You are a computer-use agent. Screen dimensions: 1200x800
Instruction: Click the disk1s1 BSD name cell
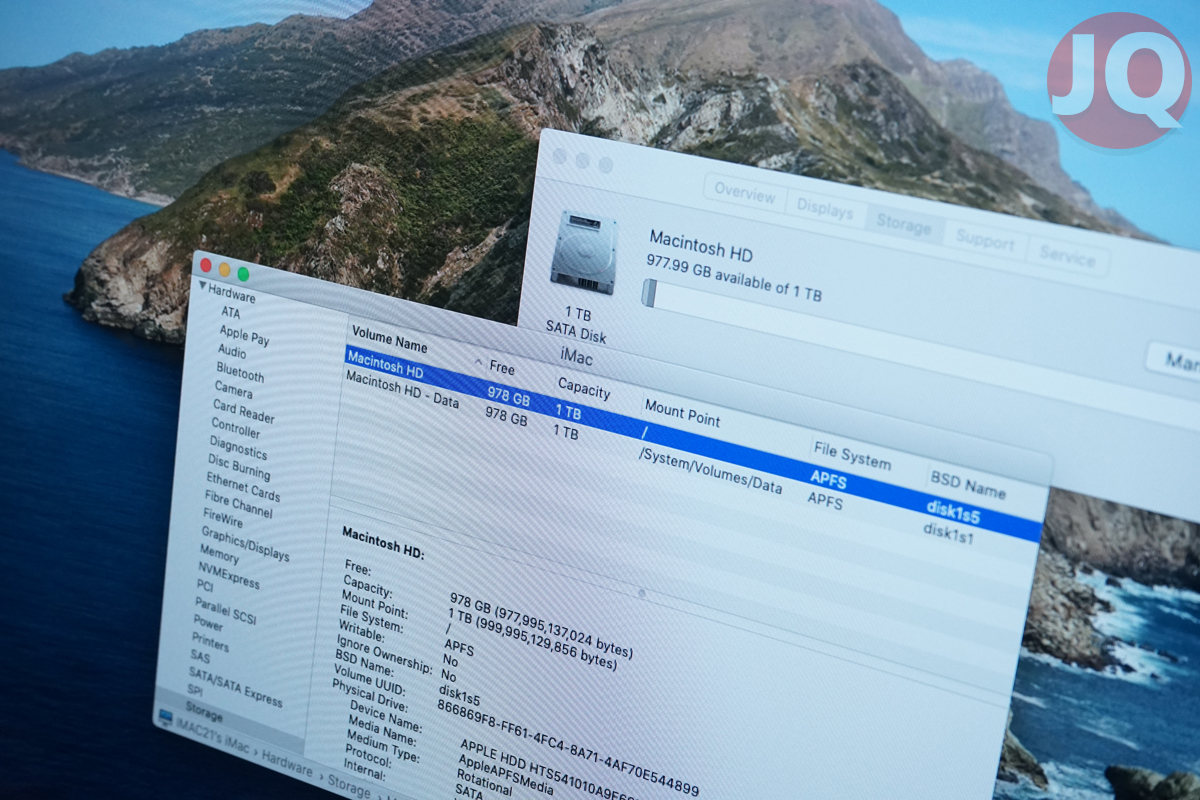tap(948, 535)
